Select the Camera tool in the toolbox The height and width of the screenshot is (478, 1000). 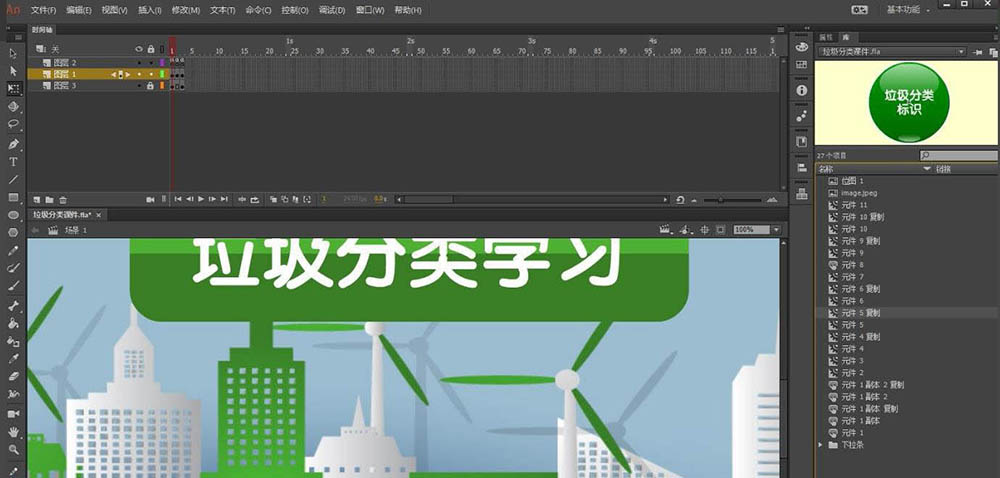[x=13, y=414]
